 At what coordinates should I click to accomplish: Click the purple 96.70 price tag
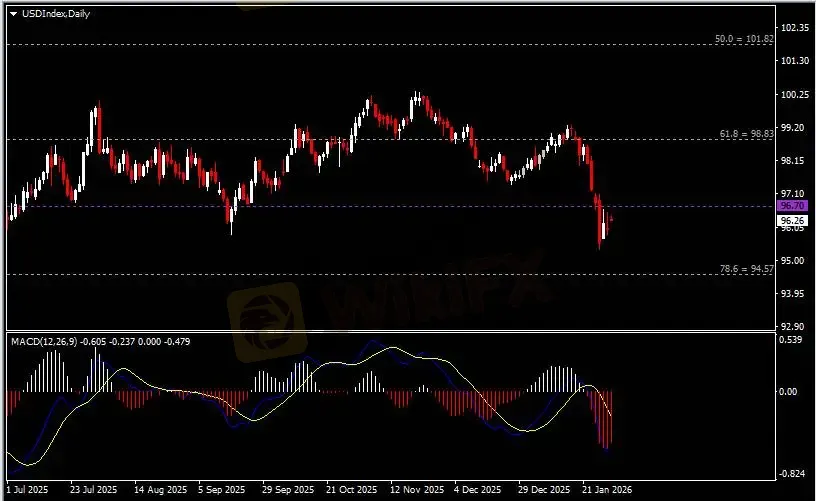click(x=792, y=205)
